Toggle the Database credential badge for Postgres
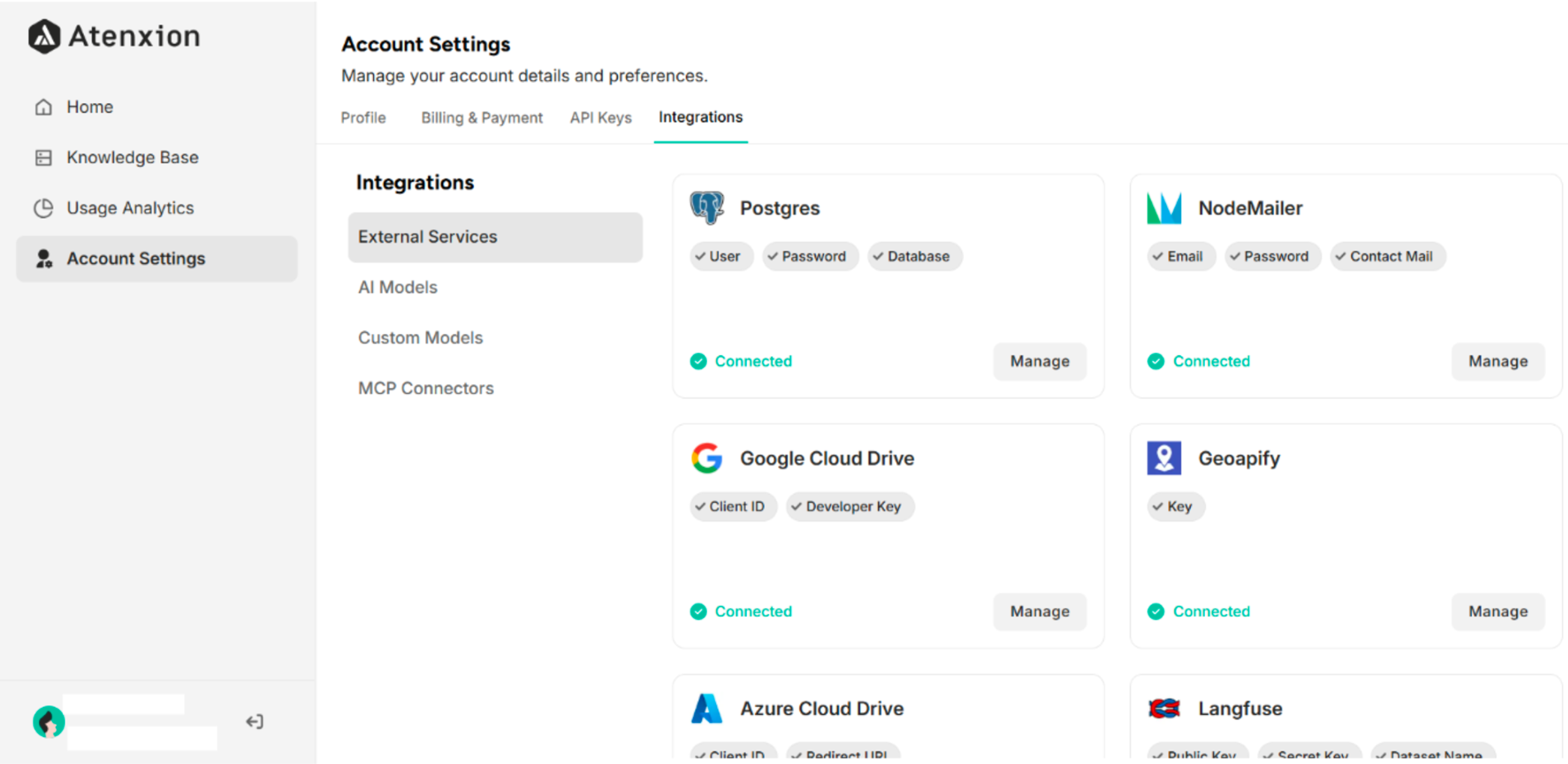Screen dimensions: 1568x764 coord(914,256)
